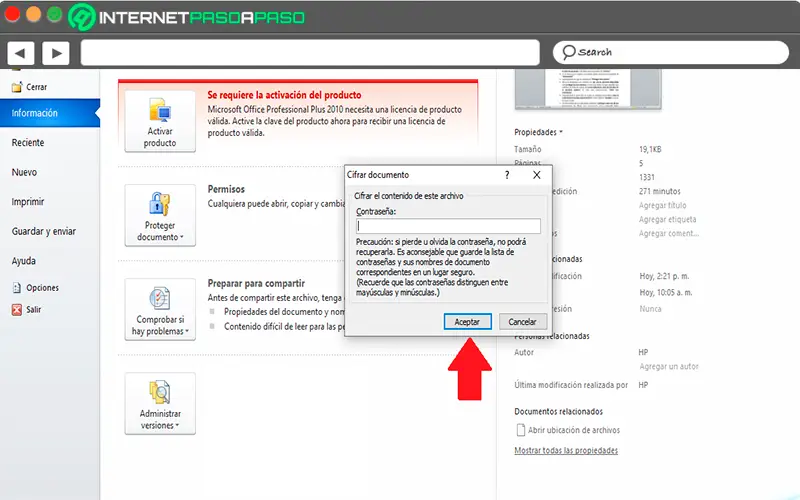Click Abrir ubicación de archivos link
The image size is (800, 500).
(573, 430)
